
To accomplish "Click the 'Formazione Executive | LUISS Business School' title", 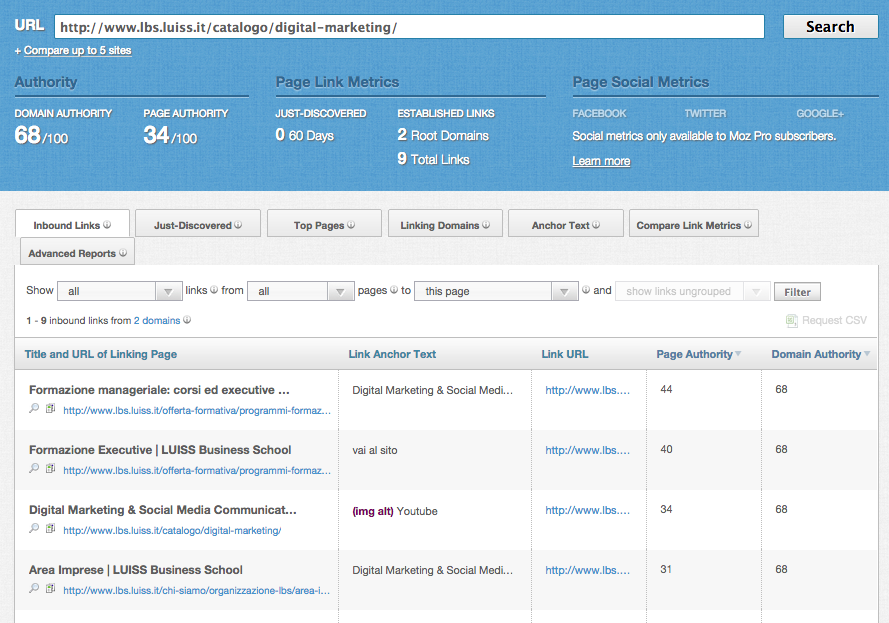I will click(160, 450).
